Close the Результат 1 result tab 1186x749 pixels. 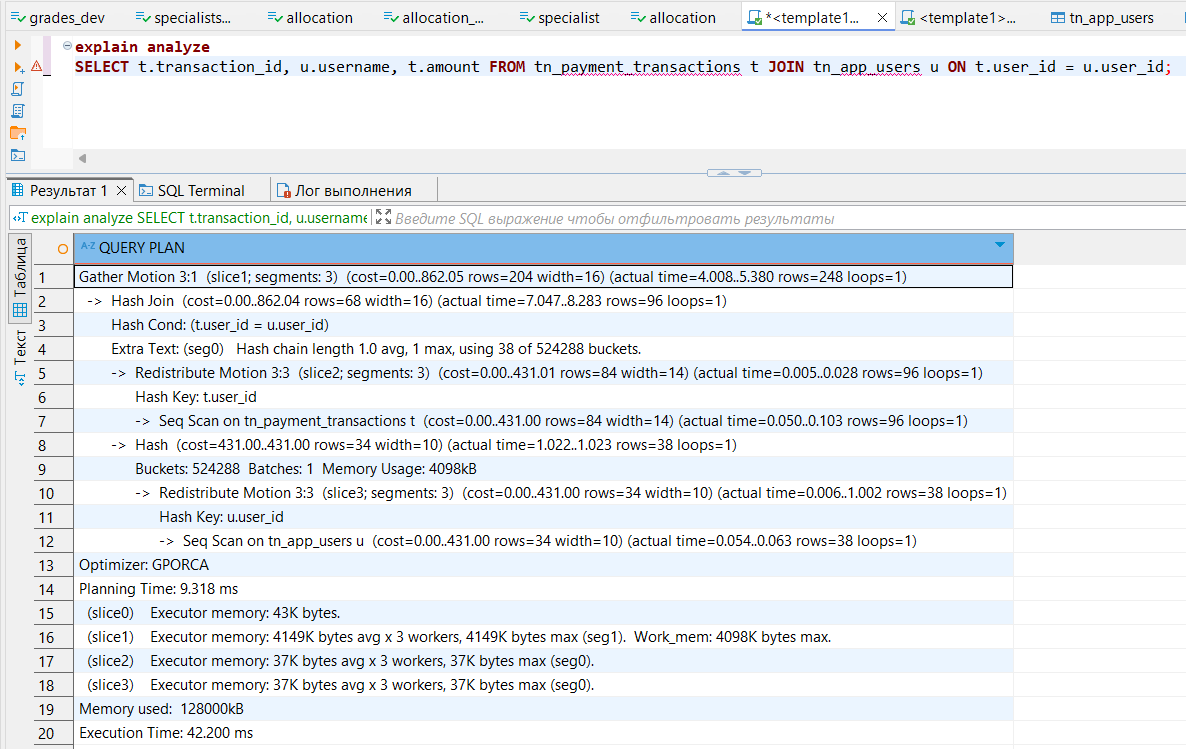tap(121, 190)
